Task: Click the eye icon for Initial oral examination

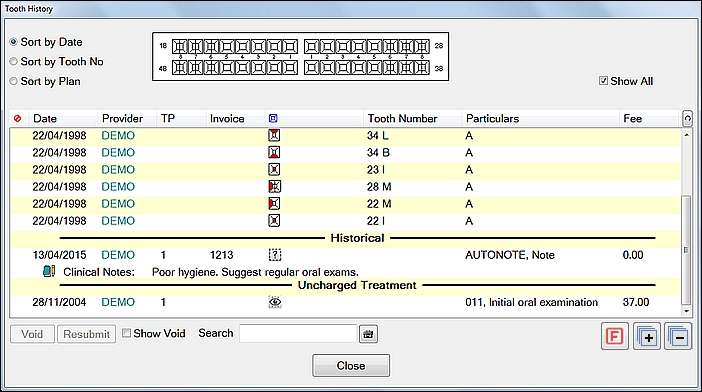Action: (x=275, y=302)
